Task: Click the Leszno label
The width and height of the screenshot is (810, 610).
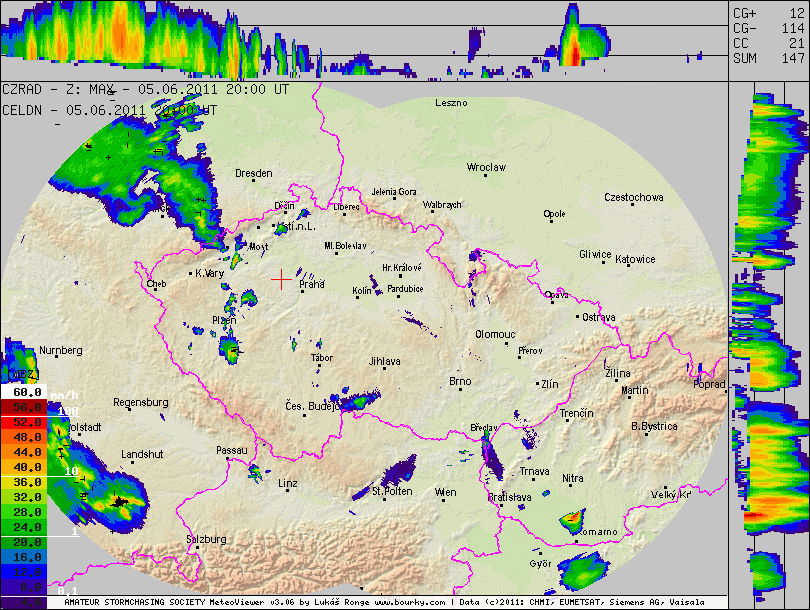Action: point(451,102)
